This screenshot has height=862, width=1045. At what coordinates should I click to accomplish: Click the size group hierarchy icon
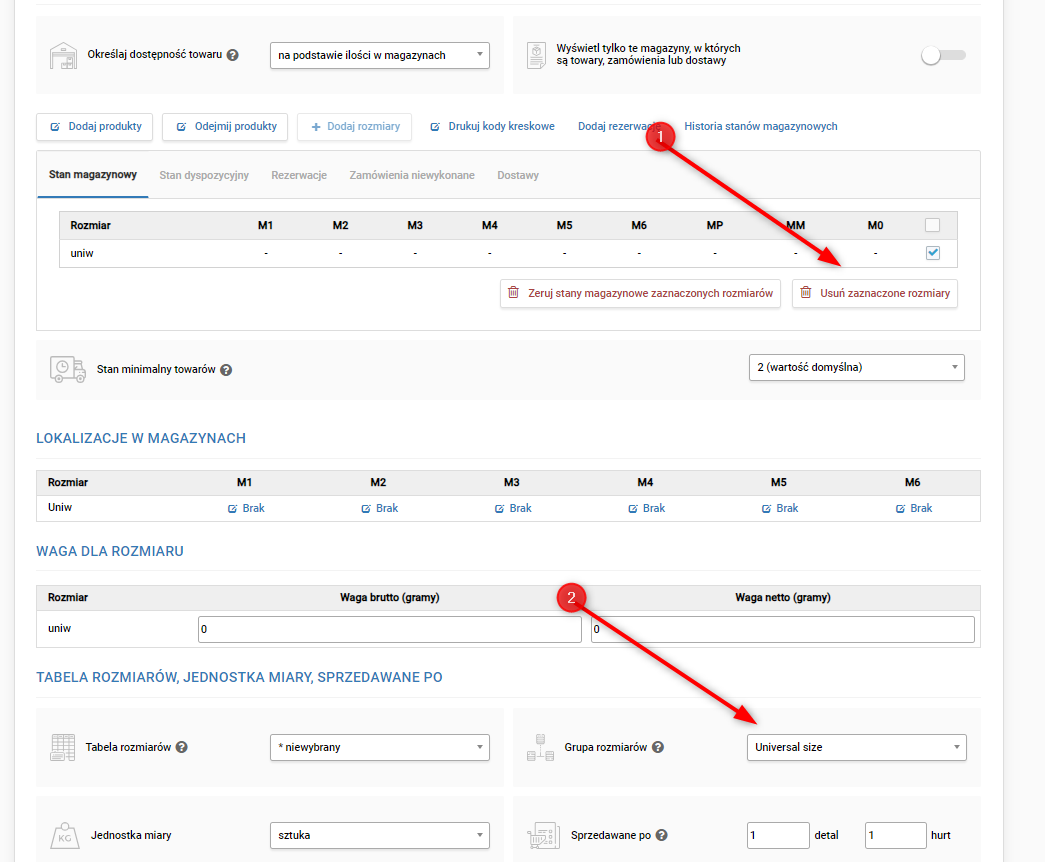click(x=540, y=747)
